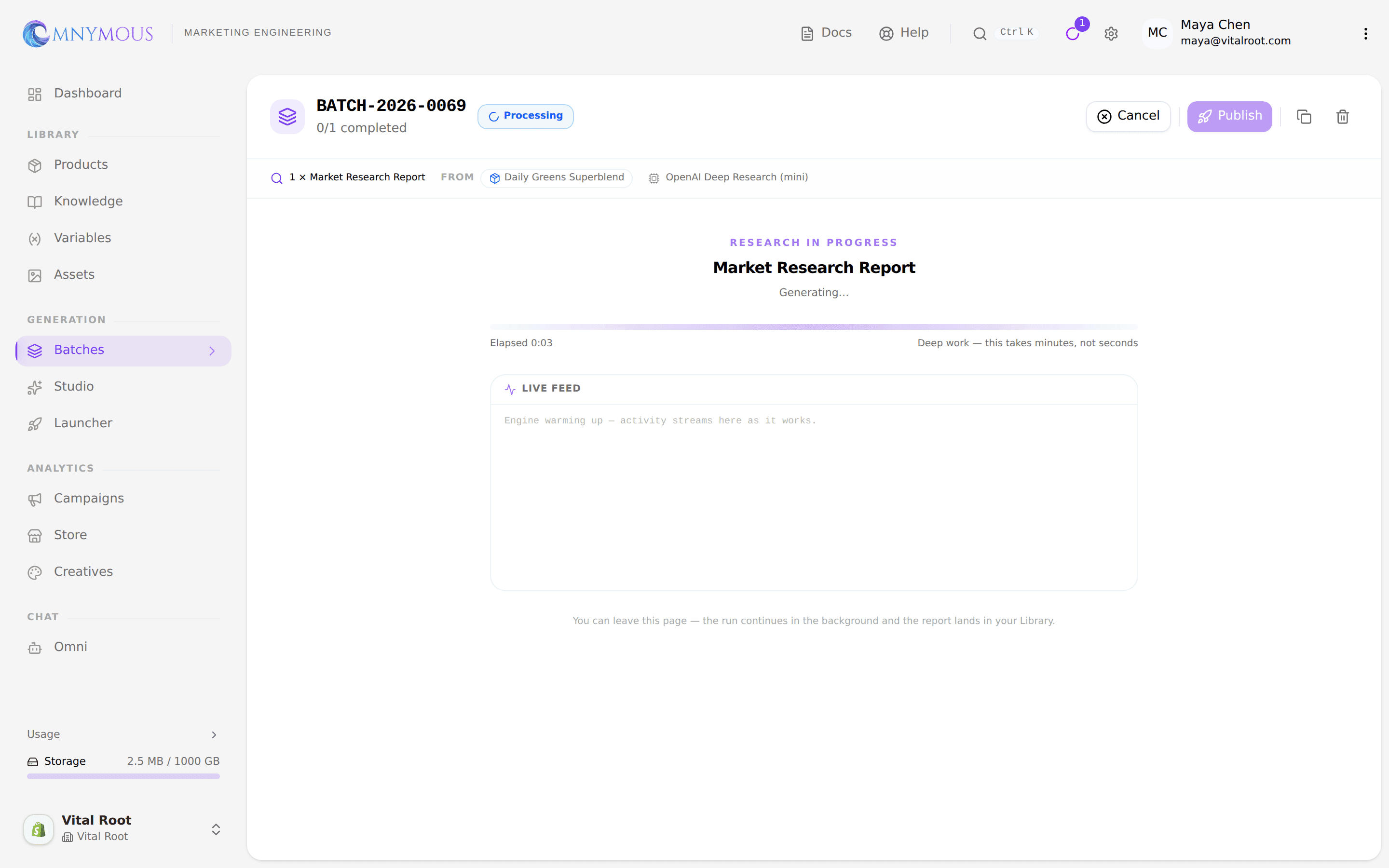This screenshot has width=1389, height=868.
Task: Click the Campaigns megaphone icon
Action: click(x=35, y=500)
